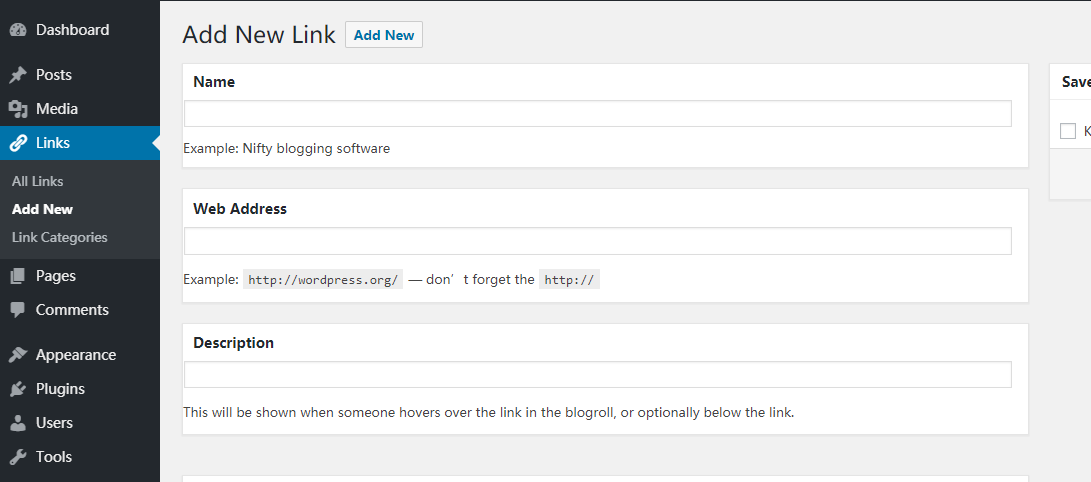The width and height of the screenshot is (1091, 482).
Task: Click the Links chain icon
Action: [x=18, y=143]
